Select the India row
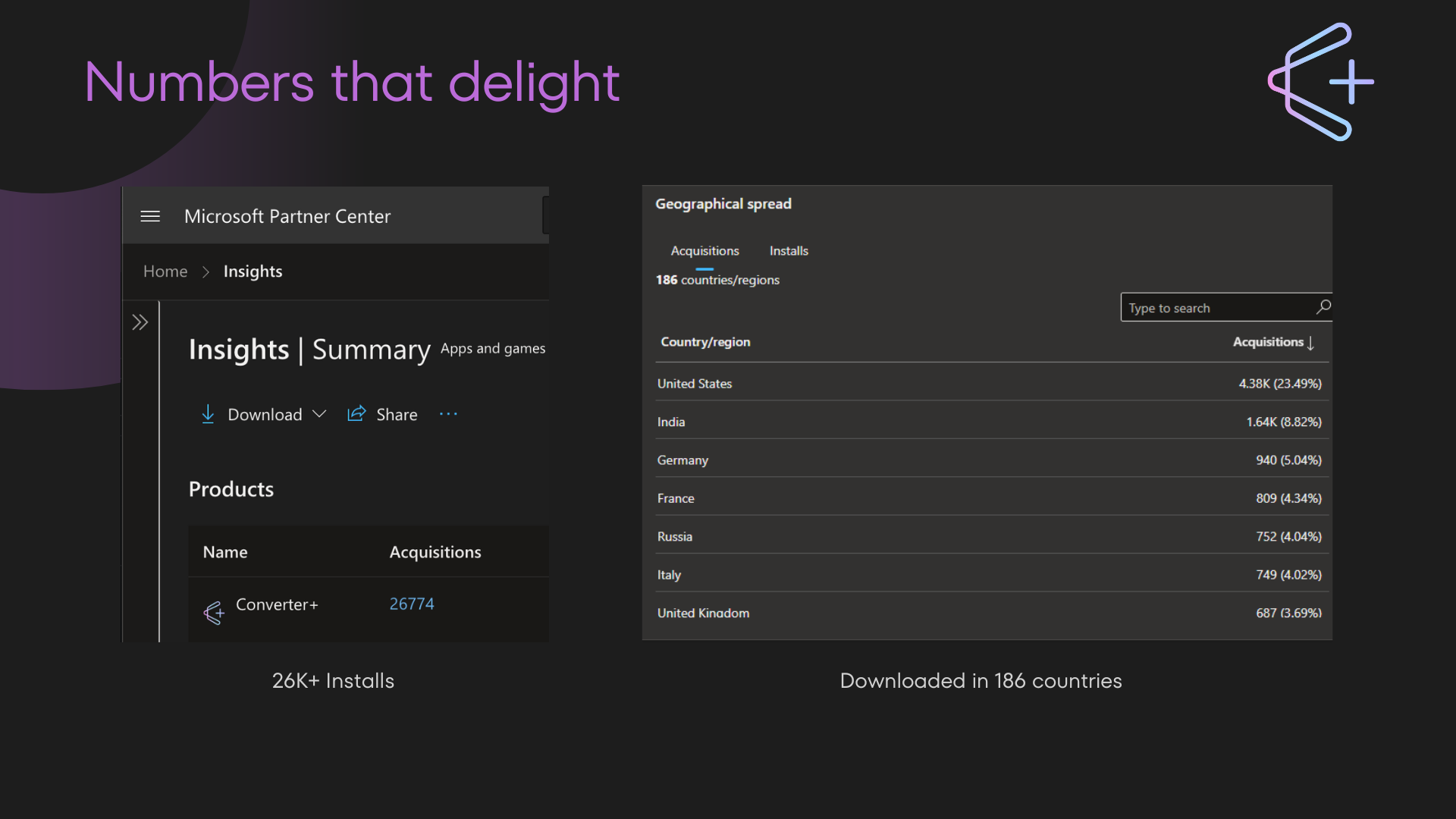The width and height of the screenshot is (1456, 819). pos(992,422)
